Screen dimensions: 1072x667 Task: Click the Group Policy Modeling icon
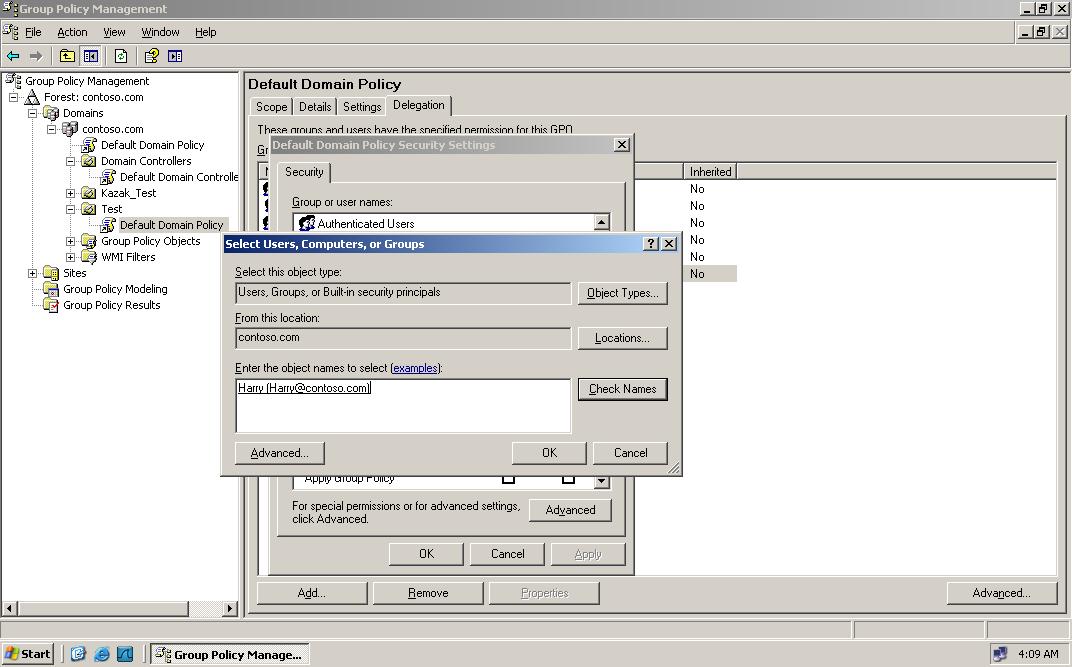pyautogui.click(x=51, y=288)
